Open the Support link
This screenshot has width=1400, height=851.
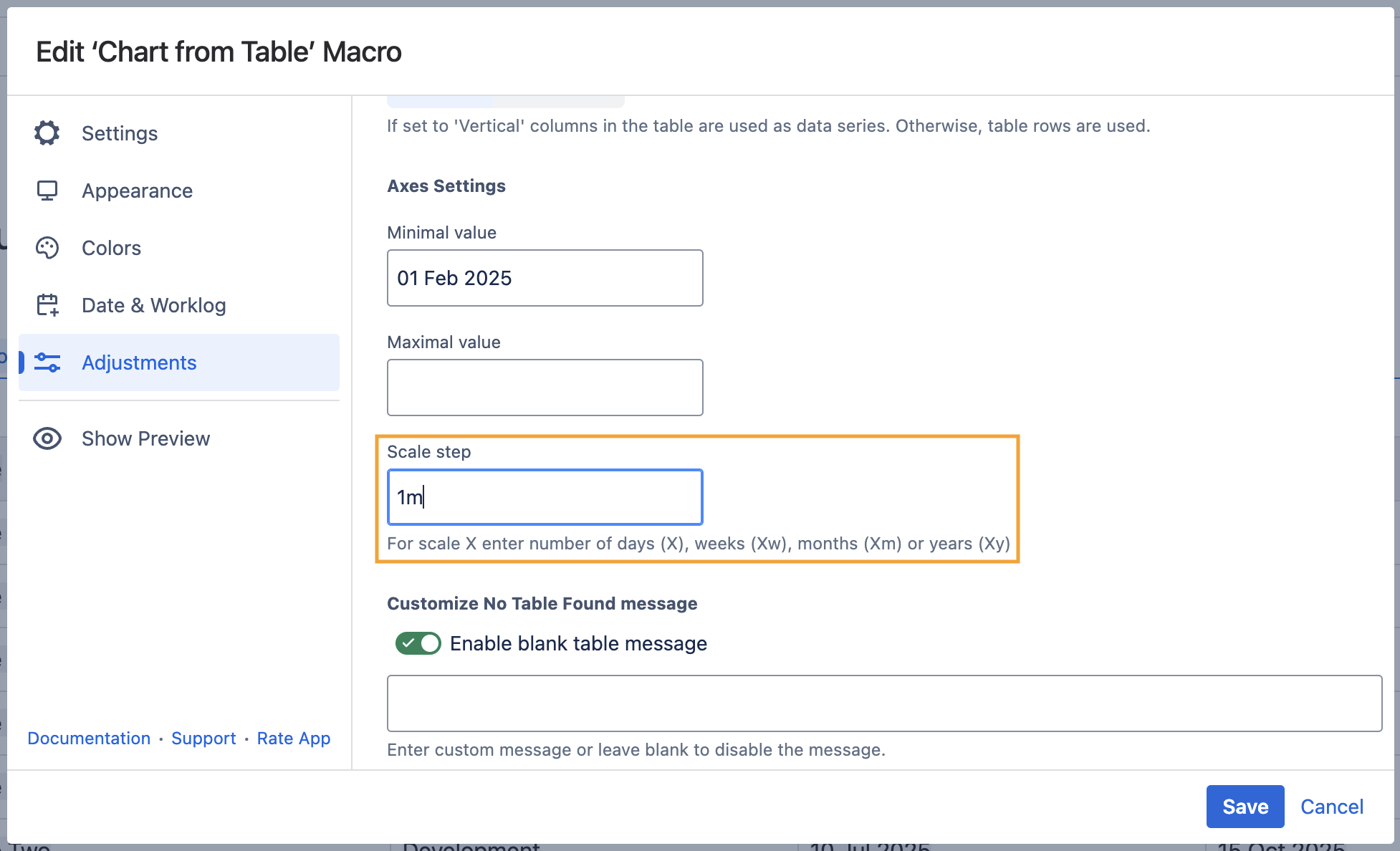[203, 739]
